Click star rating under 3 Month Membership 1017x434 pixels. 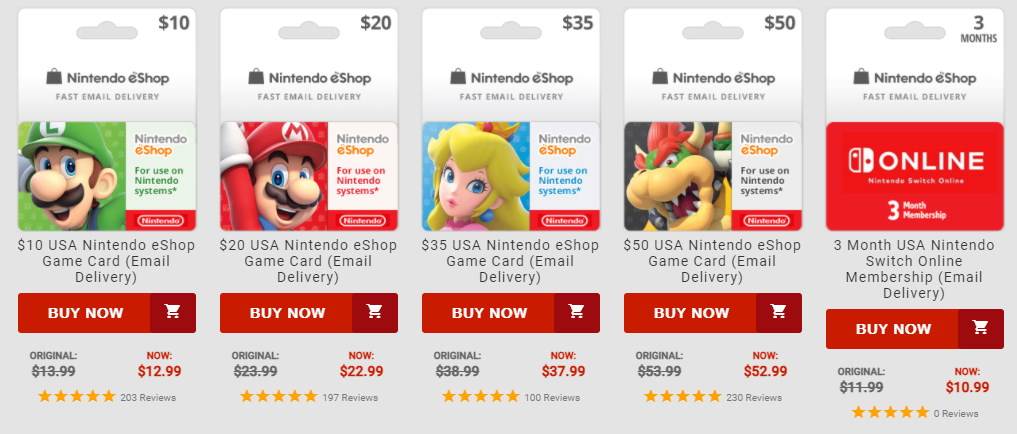[890, 413]
